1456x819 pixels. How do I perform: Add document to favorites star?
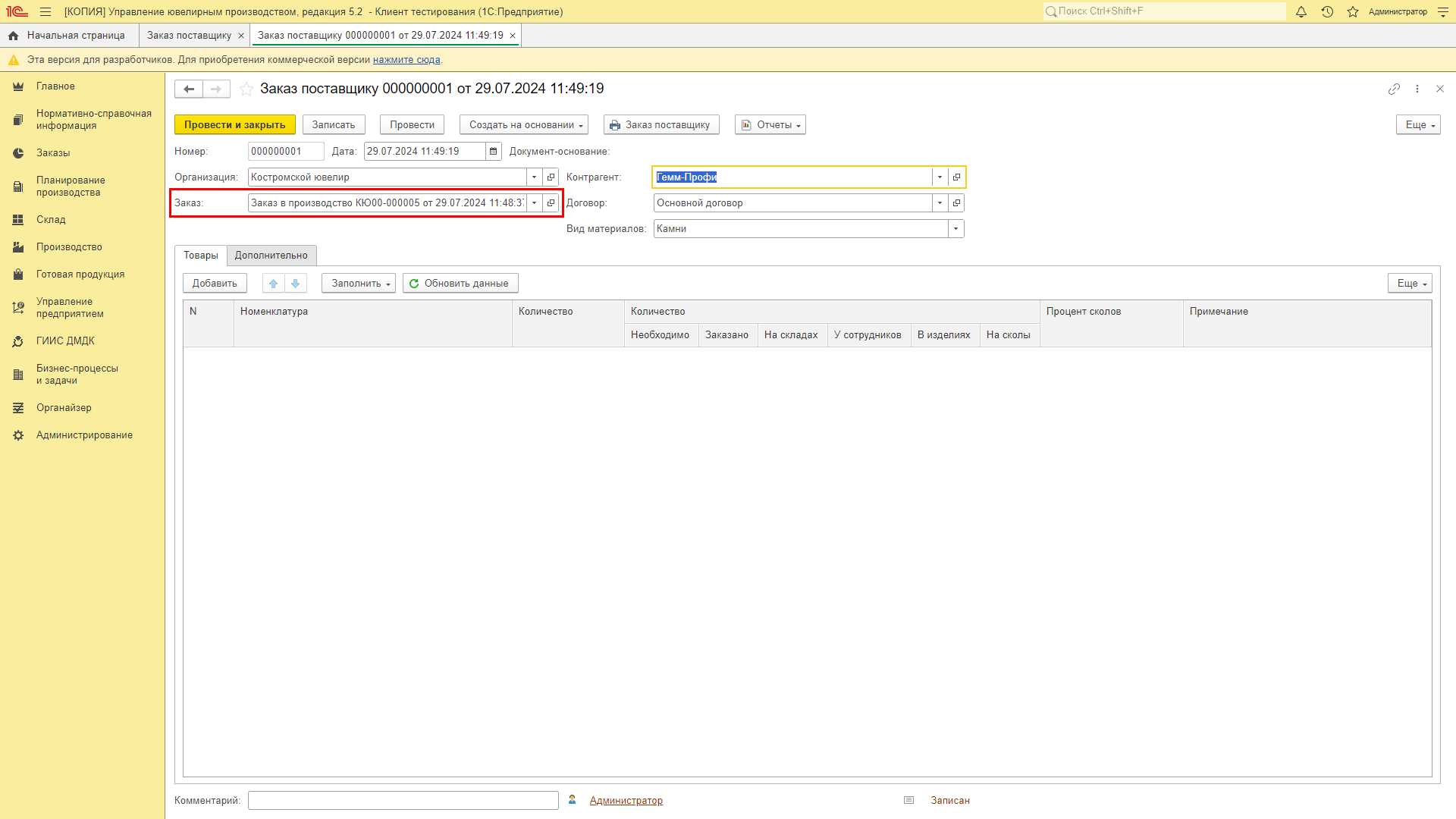246,89
